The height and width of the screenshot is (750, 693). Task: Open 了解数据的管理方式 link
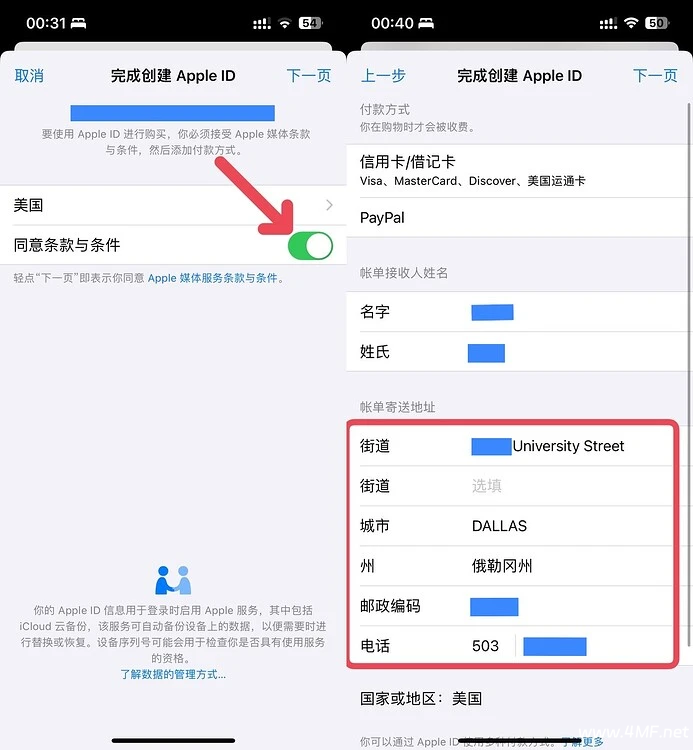tap(173, 674)
